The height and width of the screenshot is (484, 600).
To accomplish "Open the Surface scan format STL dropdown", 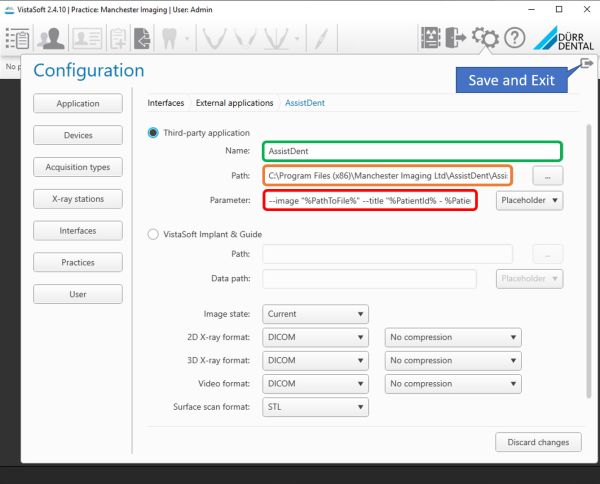I will click(x=315, y=407).
